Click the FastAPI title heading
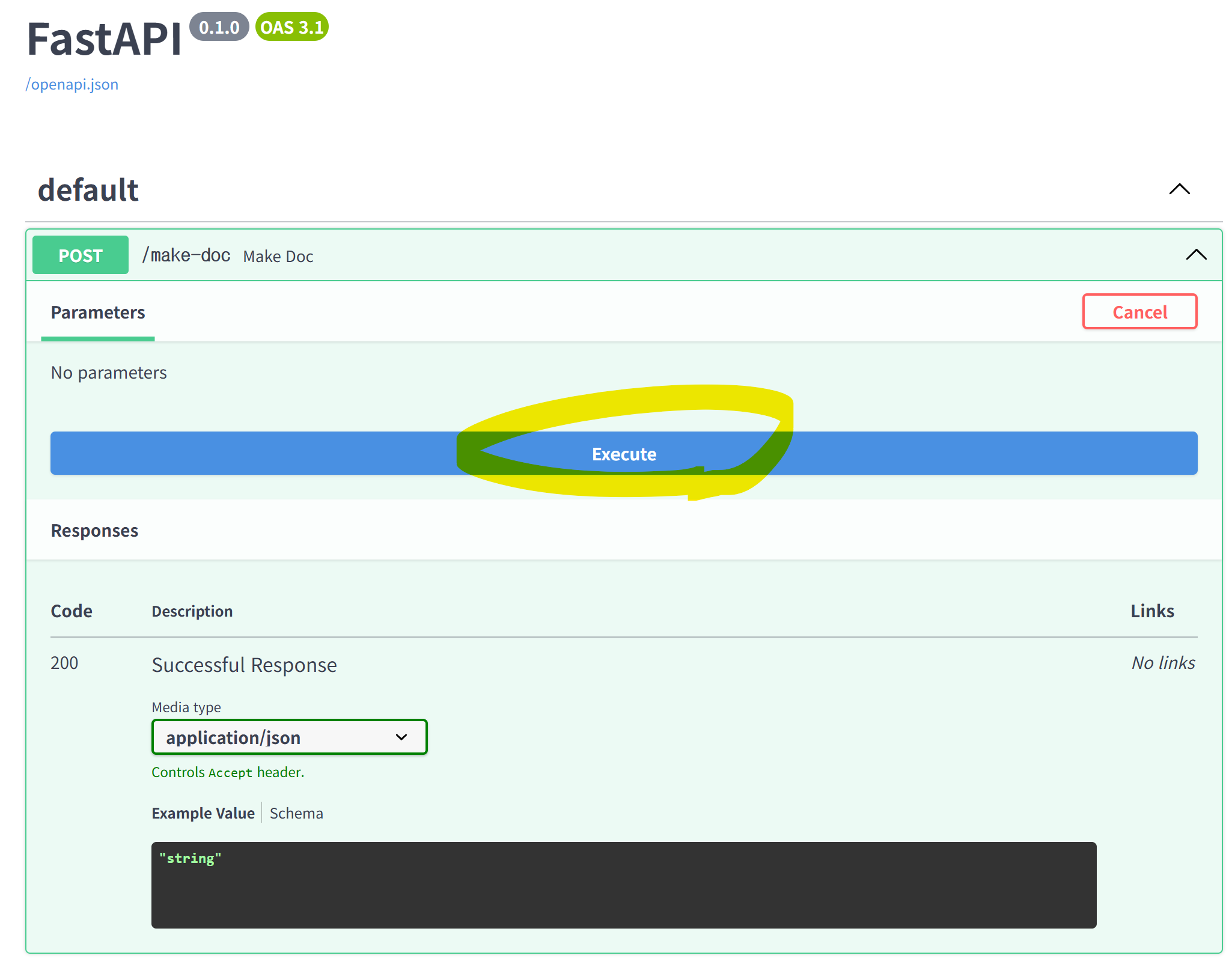1232x964 pixels. (104, 40)
